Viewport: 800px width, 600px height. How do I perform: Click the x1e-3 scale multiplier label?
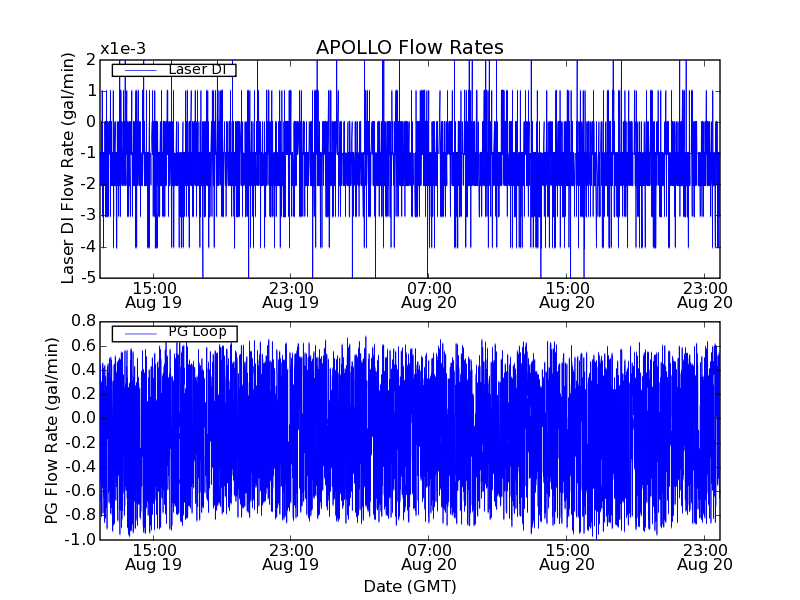coord(123,49)
